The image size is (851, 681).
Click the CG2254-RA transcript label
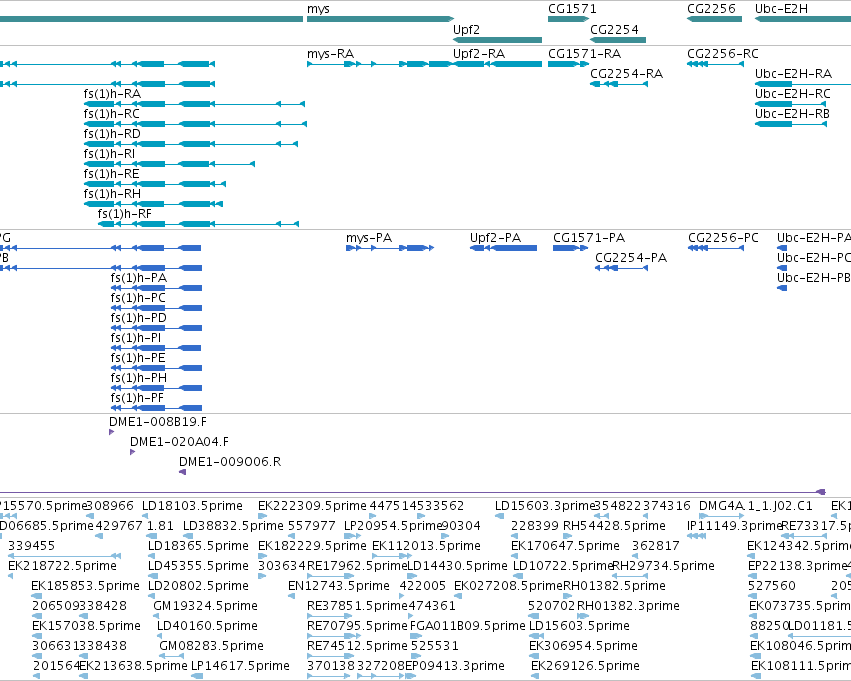(626, 74)
